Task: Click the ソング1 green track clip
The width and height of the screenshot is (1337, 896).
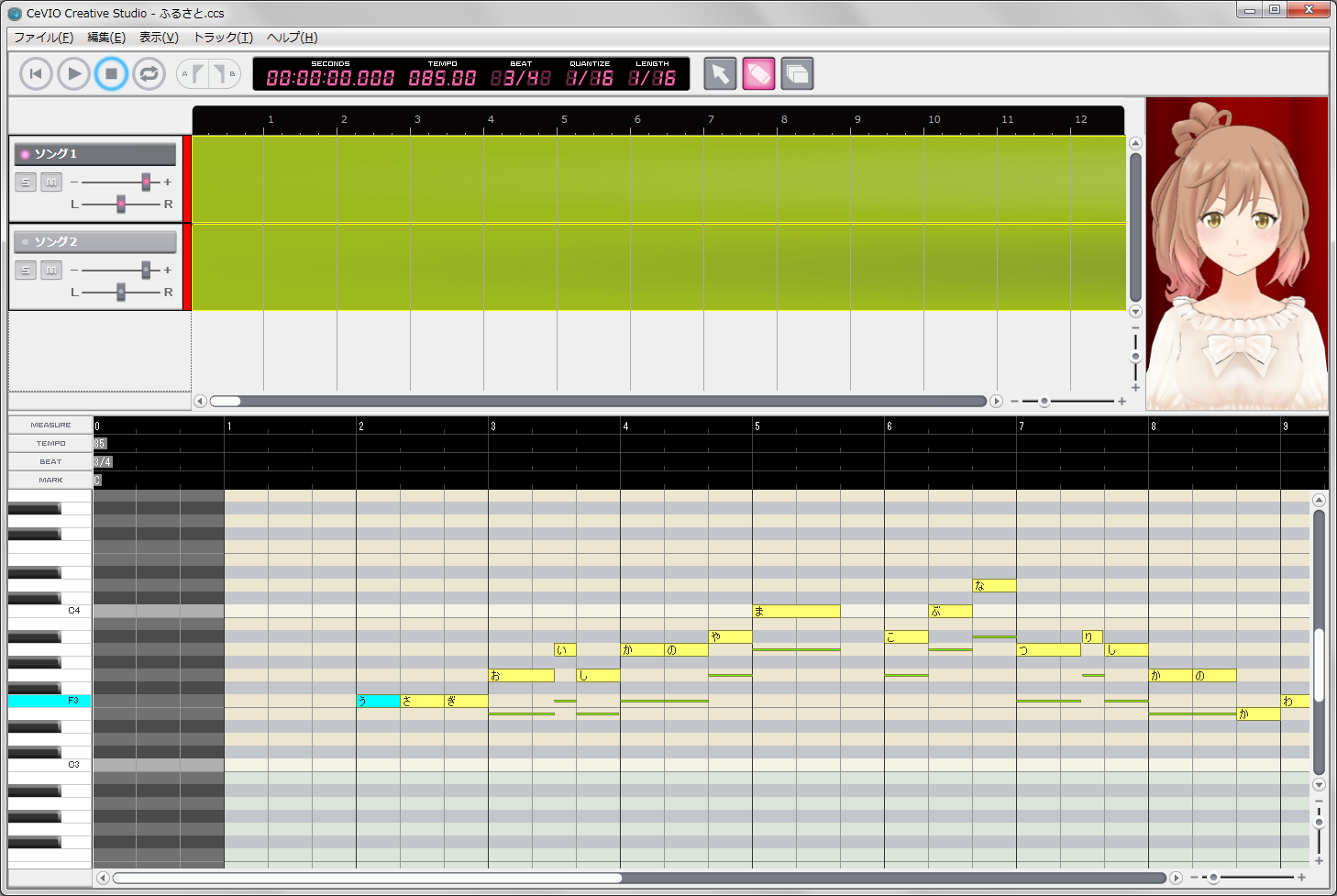Action: tap(658, 179)
